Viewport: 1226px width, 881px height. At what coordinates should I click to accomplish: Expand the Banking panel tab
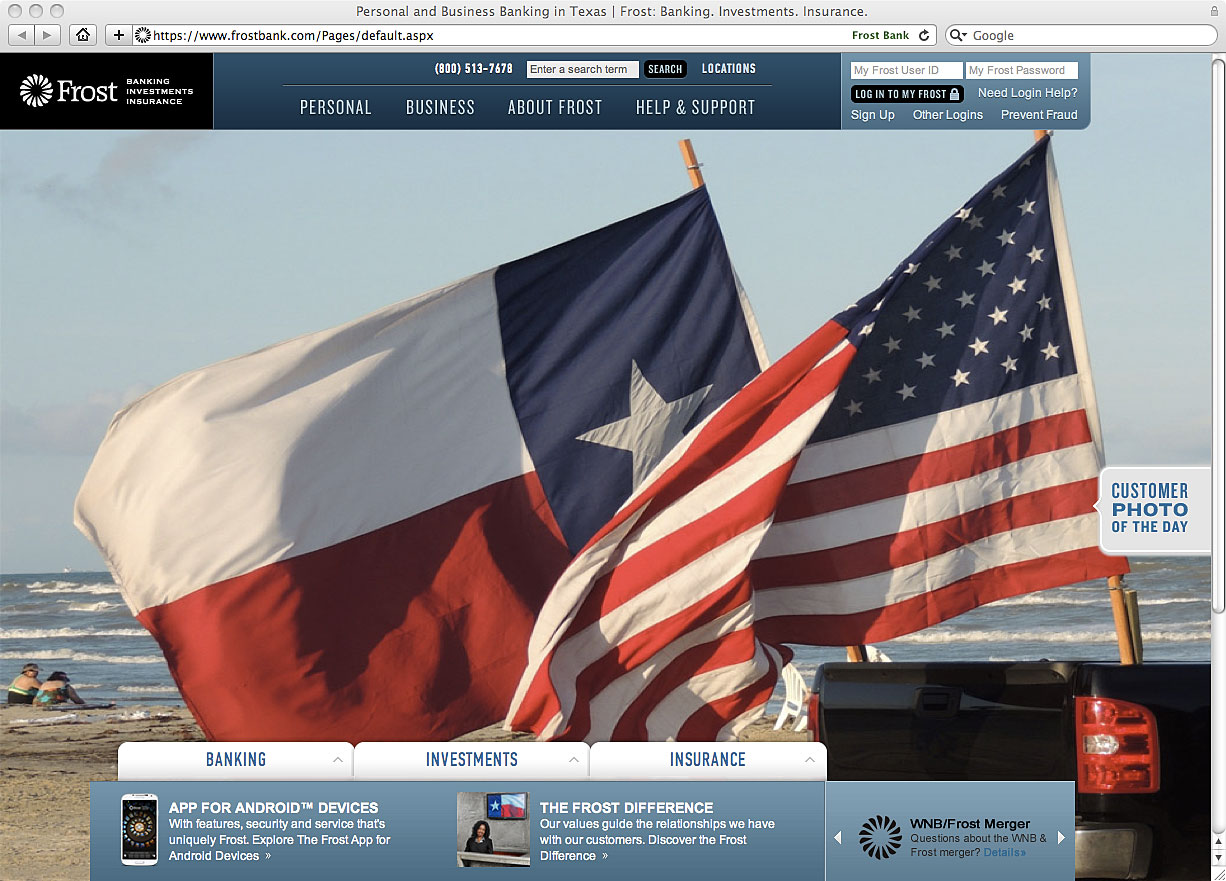pos(236,760)
